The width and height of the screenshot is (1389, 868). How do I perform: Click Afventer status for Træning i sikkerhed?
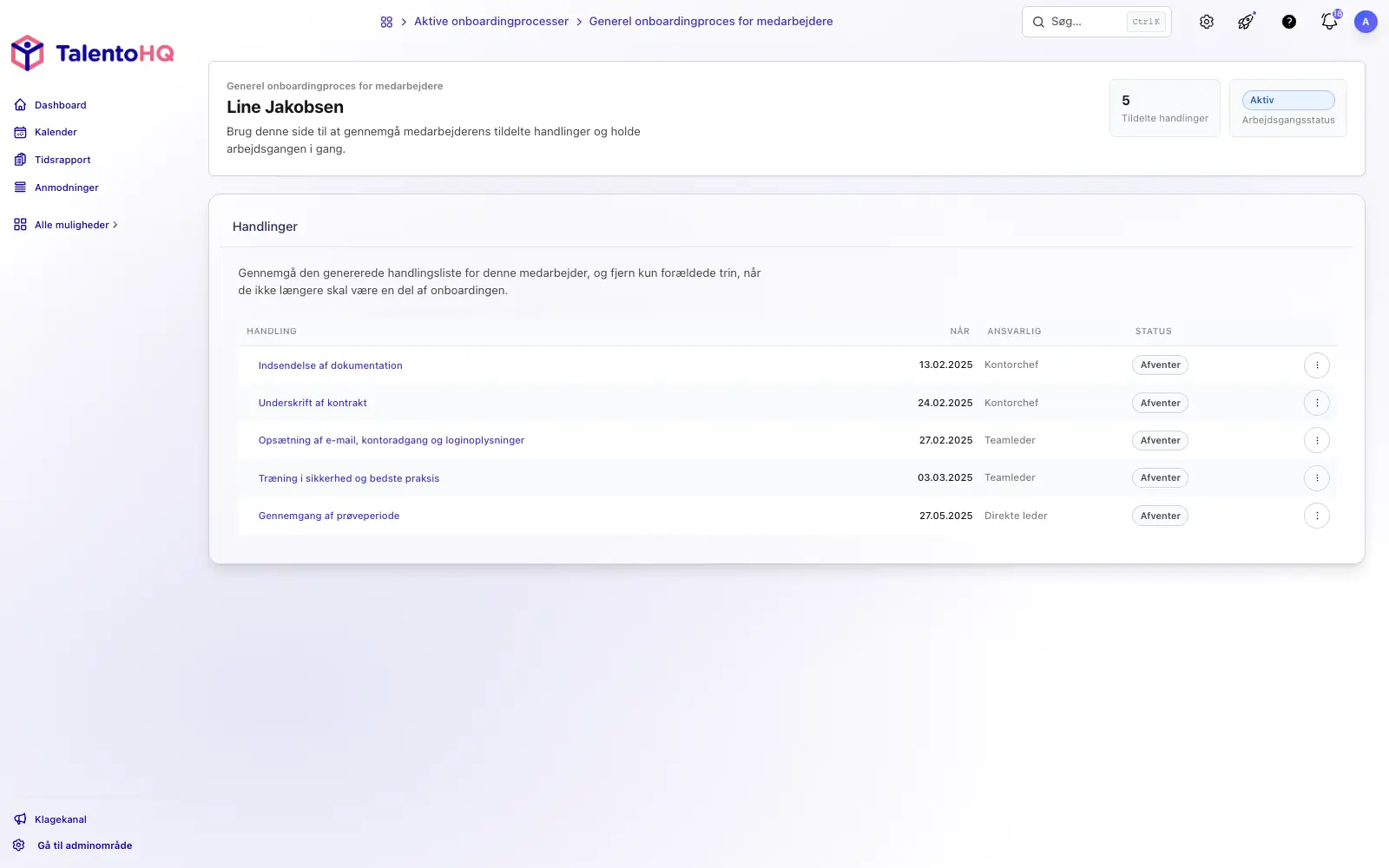1160,478
